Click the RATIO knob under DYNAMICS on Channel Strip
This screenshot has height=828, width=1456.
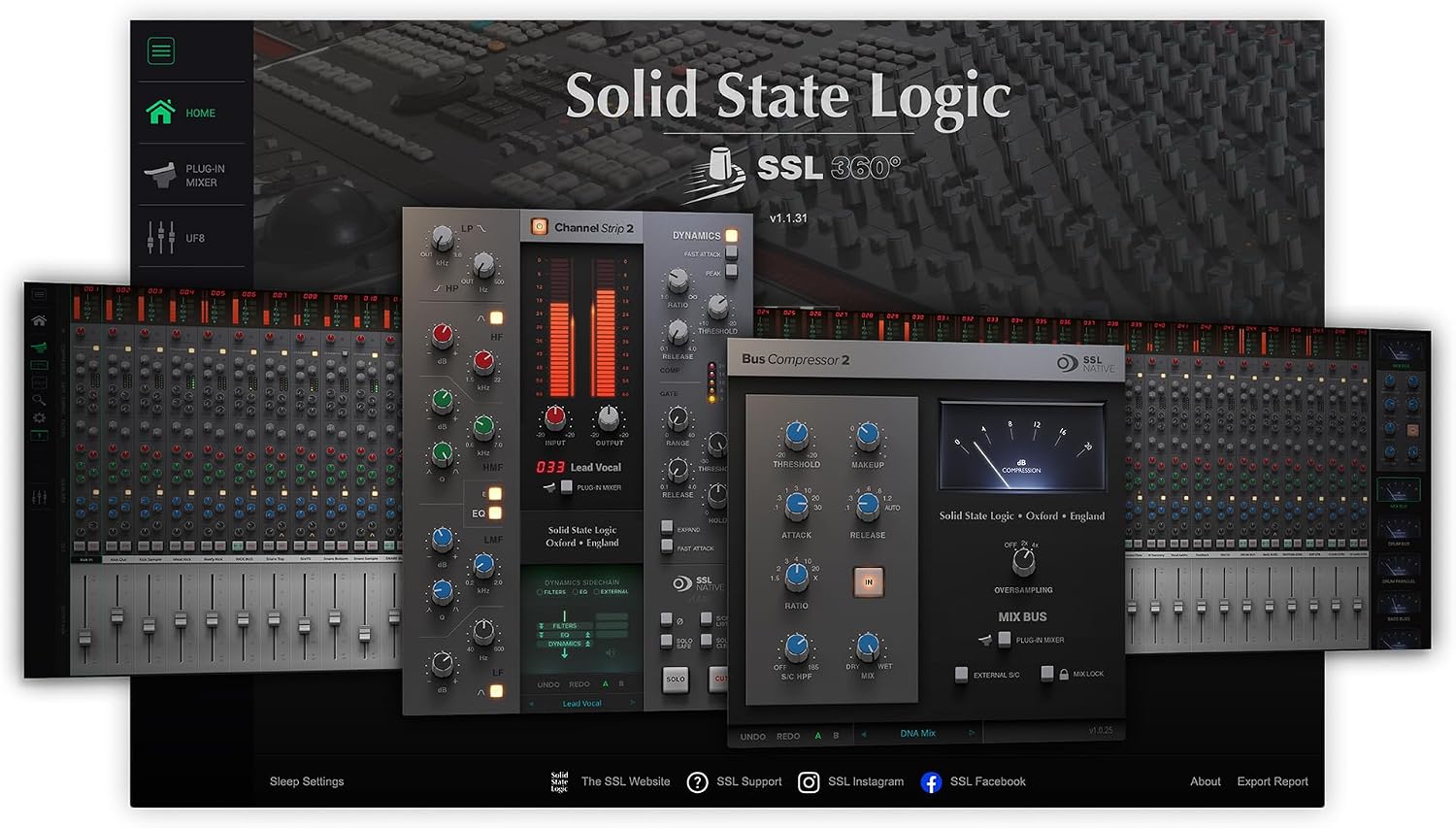[678, 282]
